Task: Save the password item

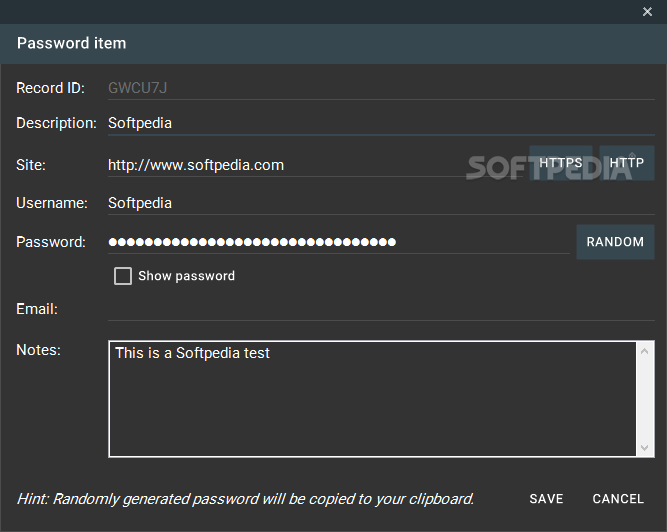Action: (546, 499)
